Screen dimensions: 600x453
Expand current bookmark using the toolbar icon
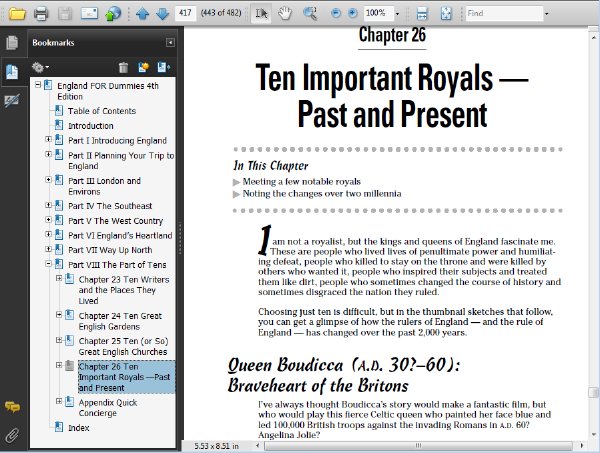click(x=164, y=68)
